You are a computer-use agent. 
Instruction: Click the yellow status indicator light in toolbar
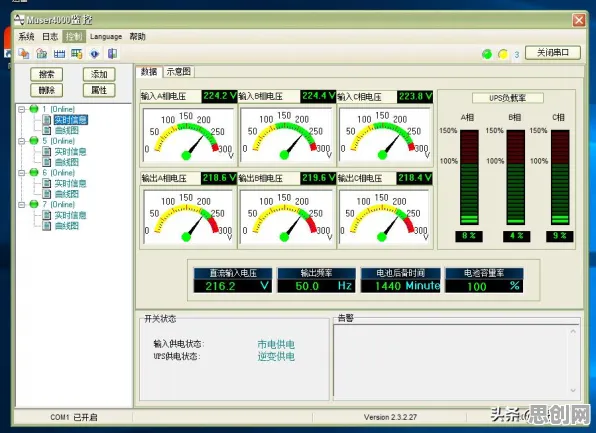pos(503,54)
